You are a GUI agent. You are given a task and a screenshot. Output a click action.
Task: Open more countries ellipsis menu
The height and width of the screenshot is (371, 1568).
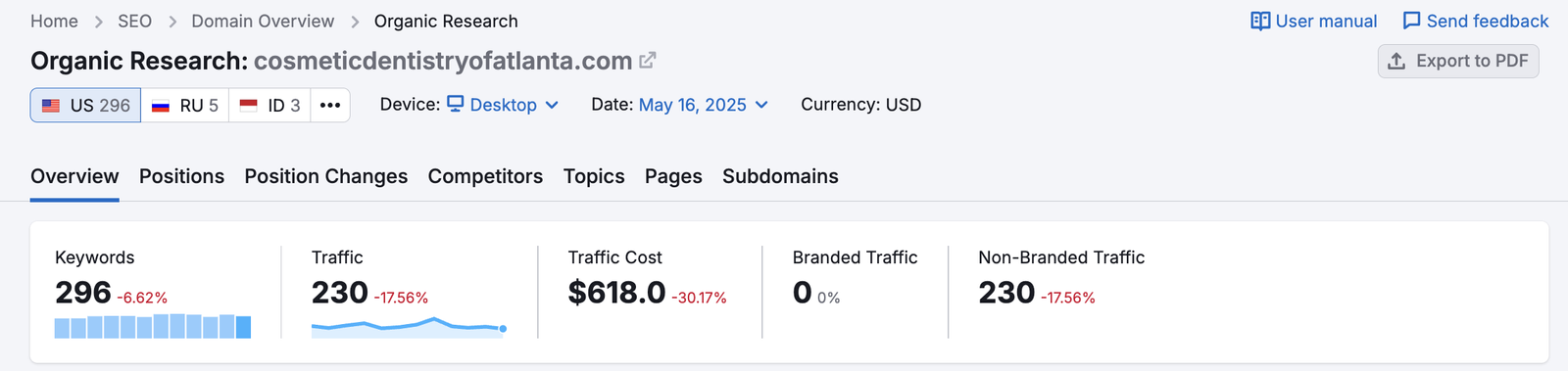[x=330, y=105]
